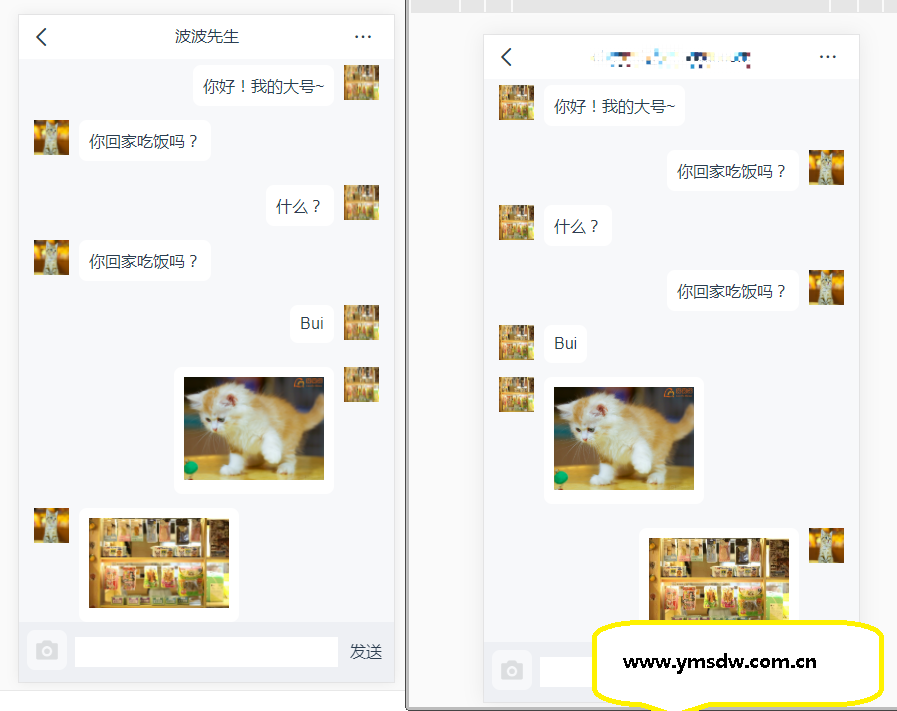The image size is (897, 711).
Task: Click the message input field in left chat
Action: click(x=205, y=651)
